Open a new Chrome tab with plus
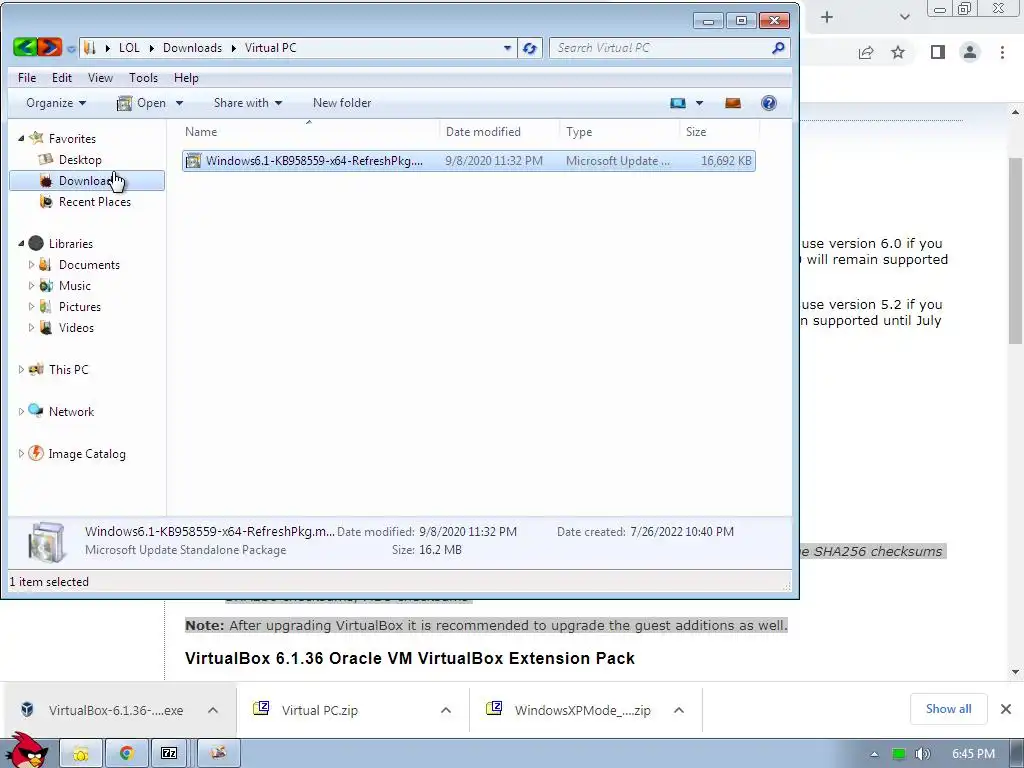This screenshot has height=768, width=1024. click(827, 17)
